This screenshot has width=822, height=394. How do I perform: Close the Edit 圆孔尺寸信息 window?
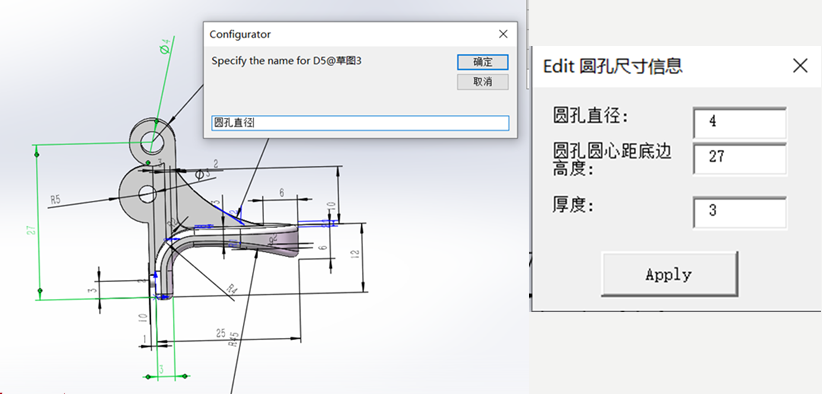pyautogui.click(x=800, y=65)
